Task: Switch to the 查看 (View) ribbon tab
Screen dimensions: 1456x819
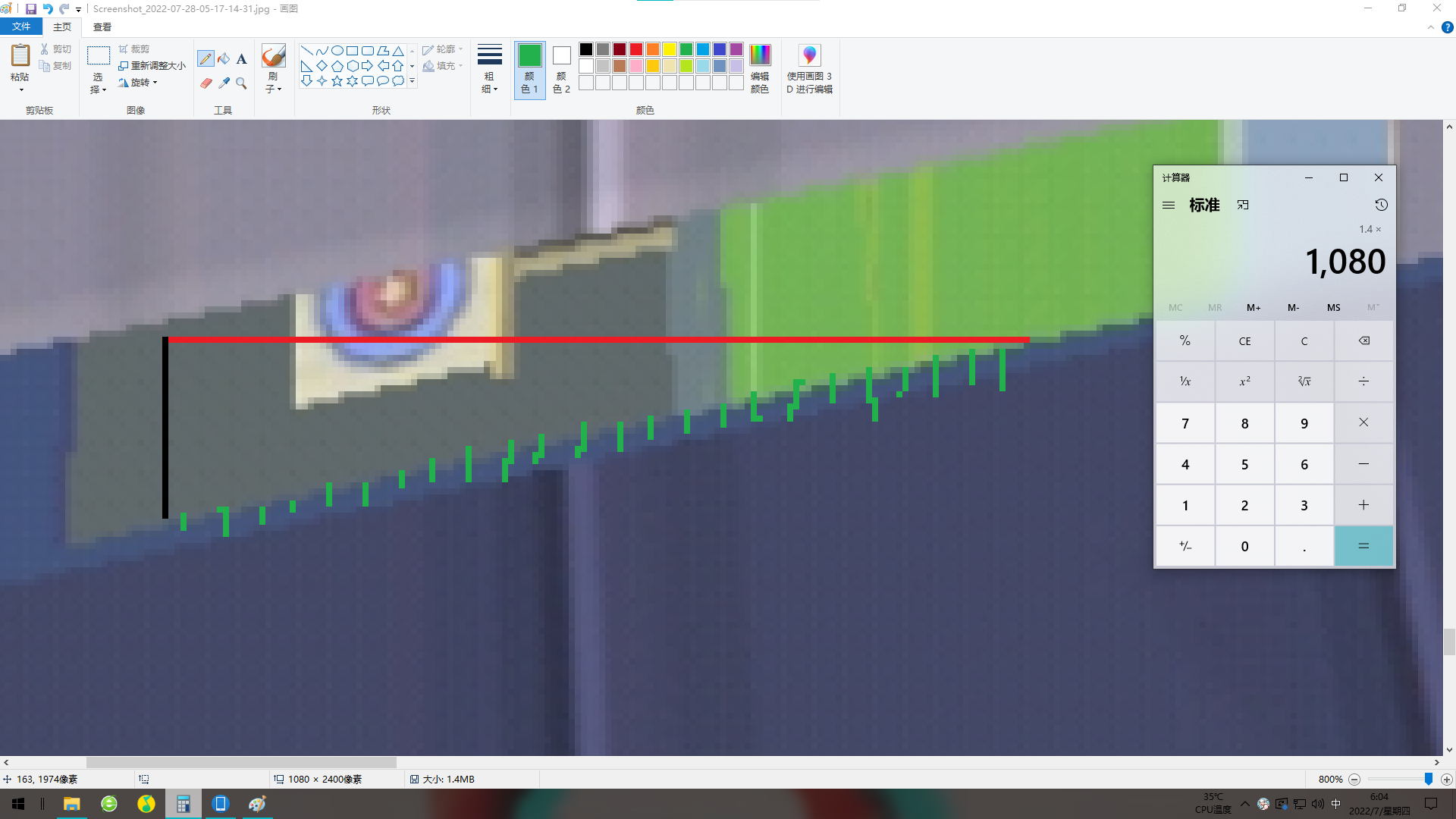Action: click(x=102, y=27)
